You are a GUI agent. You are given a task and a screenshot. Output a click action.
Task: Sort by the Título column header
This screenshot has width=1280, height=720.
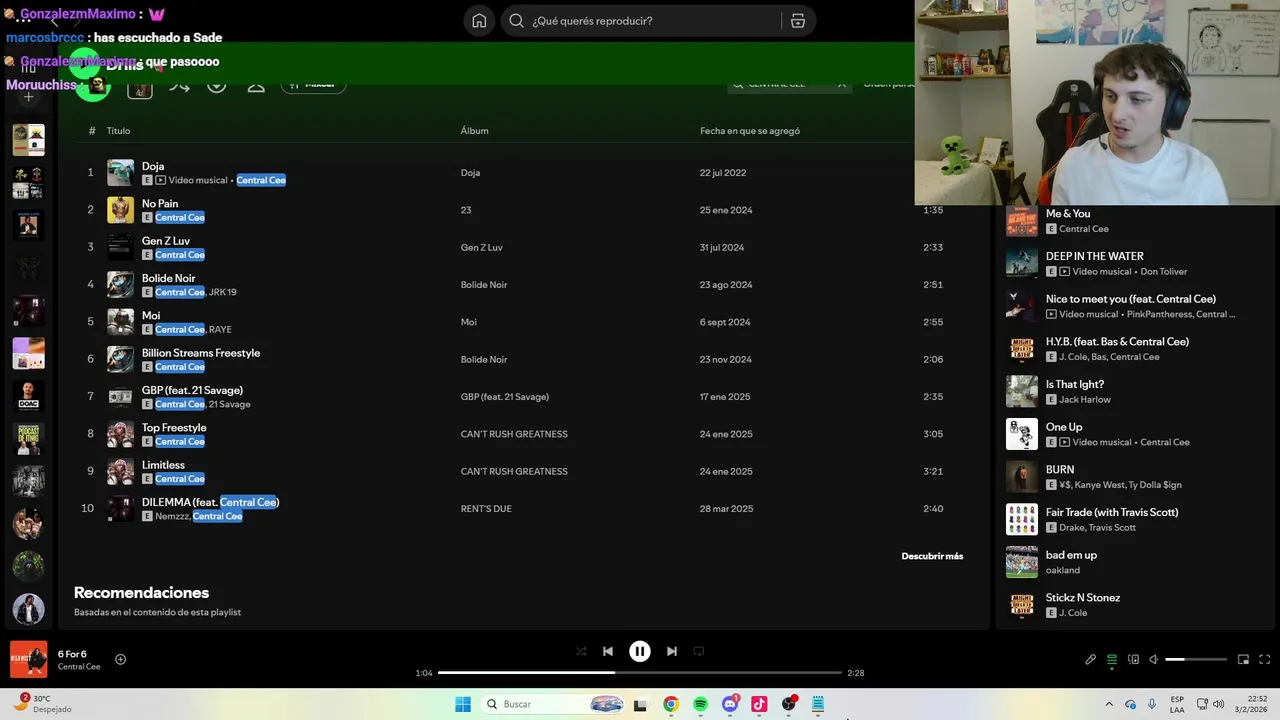118,131
